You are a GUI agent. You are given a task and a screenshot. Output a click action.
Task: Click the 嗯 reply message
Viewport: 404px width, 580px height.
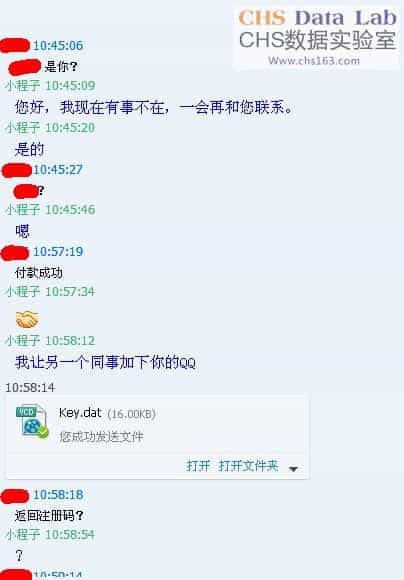point(22,231)
